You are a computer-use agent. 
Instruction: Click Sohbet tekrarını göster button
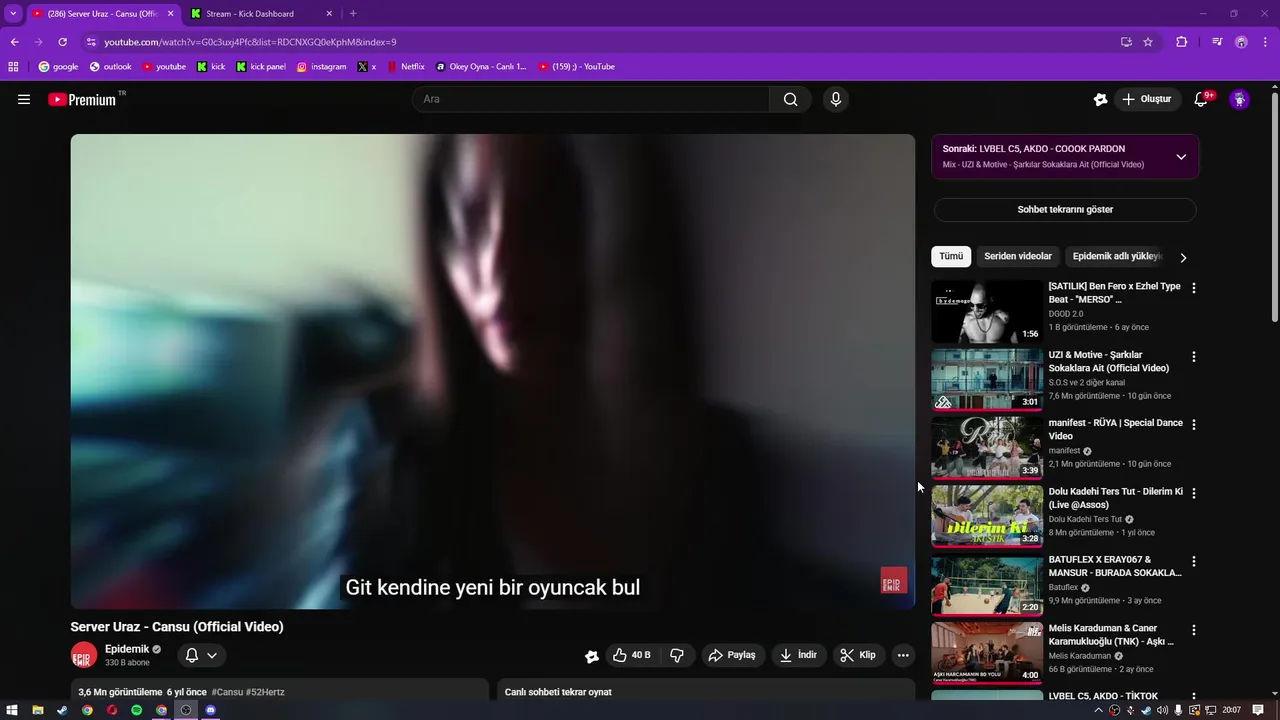pos(1065,210)
